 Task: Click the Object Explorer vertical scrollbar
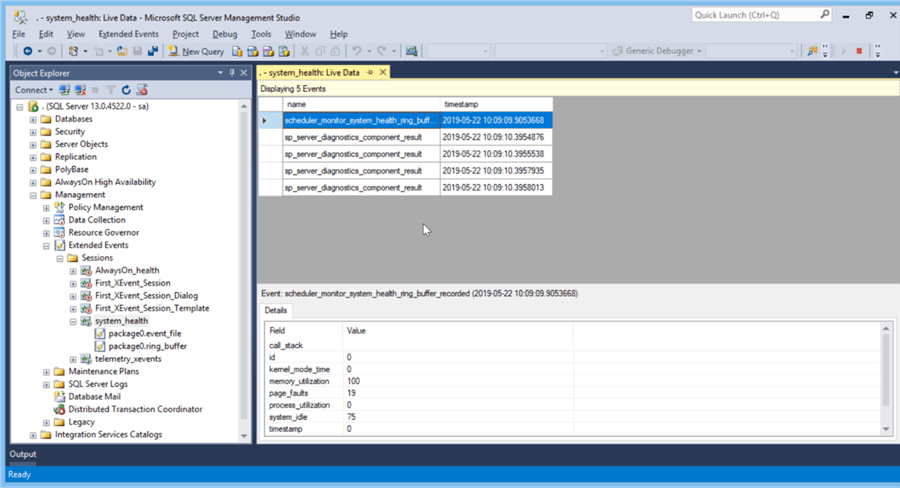(x=244, y=270)
